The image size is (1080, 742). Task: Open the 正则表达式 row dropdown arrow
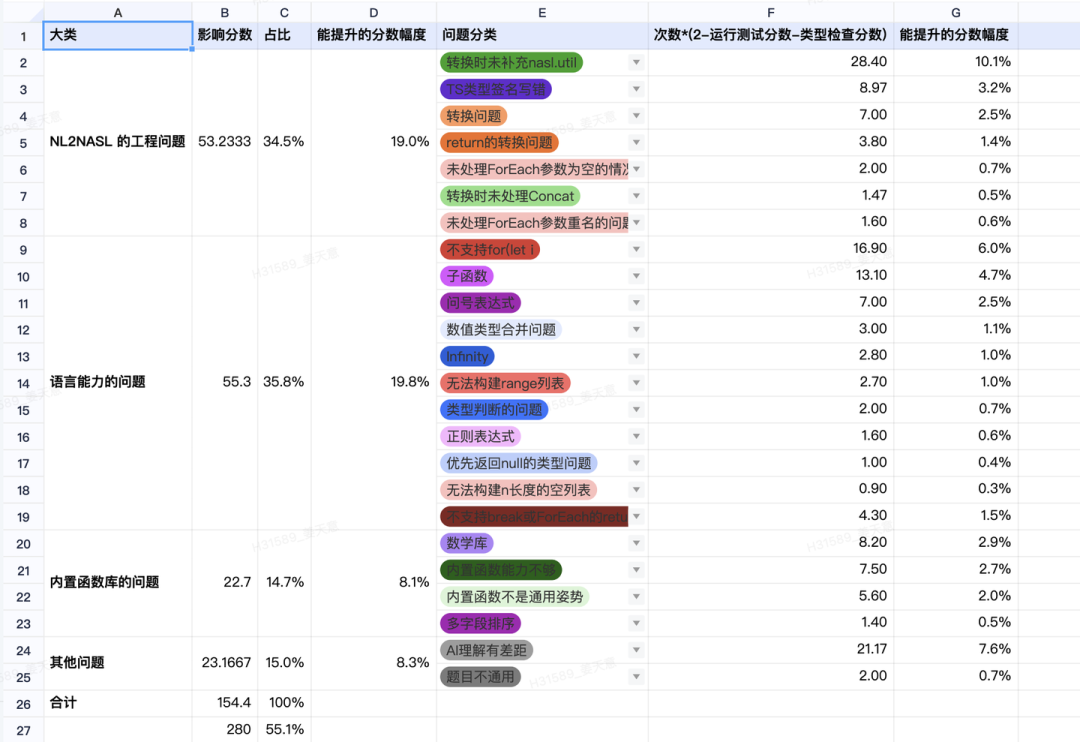click(x=636, y=436)
